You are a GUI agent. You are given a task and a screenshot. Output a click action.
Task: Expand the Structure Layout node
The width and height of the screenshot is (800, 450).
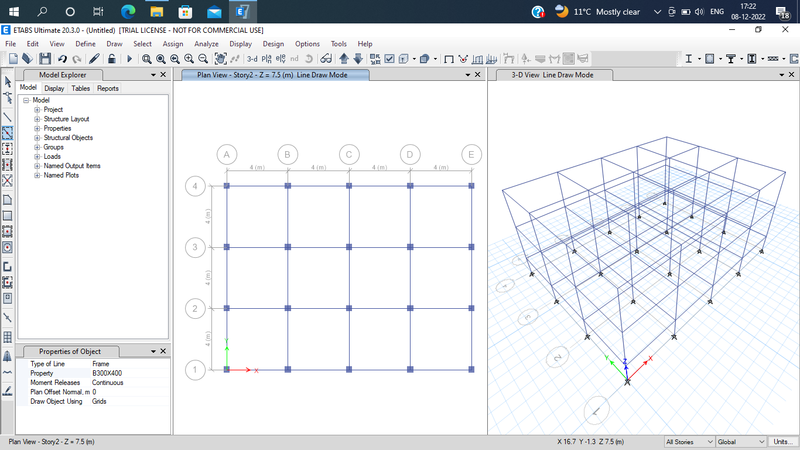pyautogui.click(x=37, y=119)
